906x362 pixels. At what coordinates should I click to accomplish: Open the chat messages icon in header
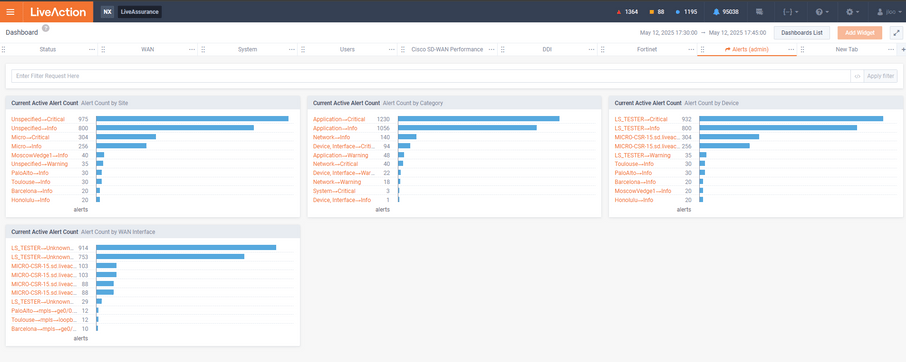(x=759, y=12)
